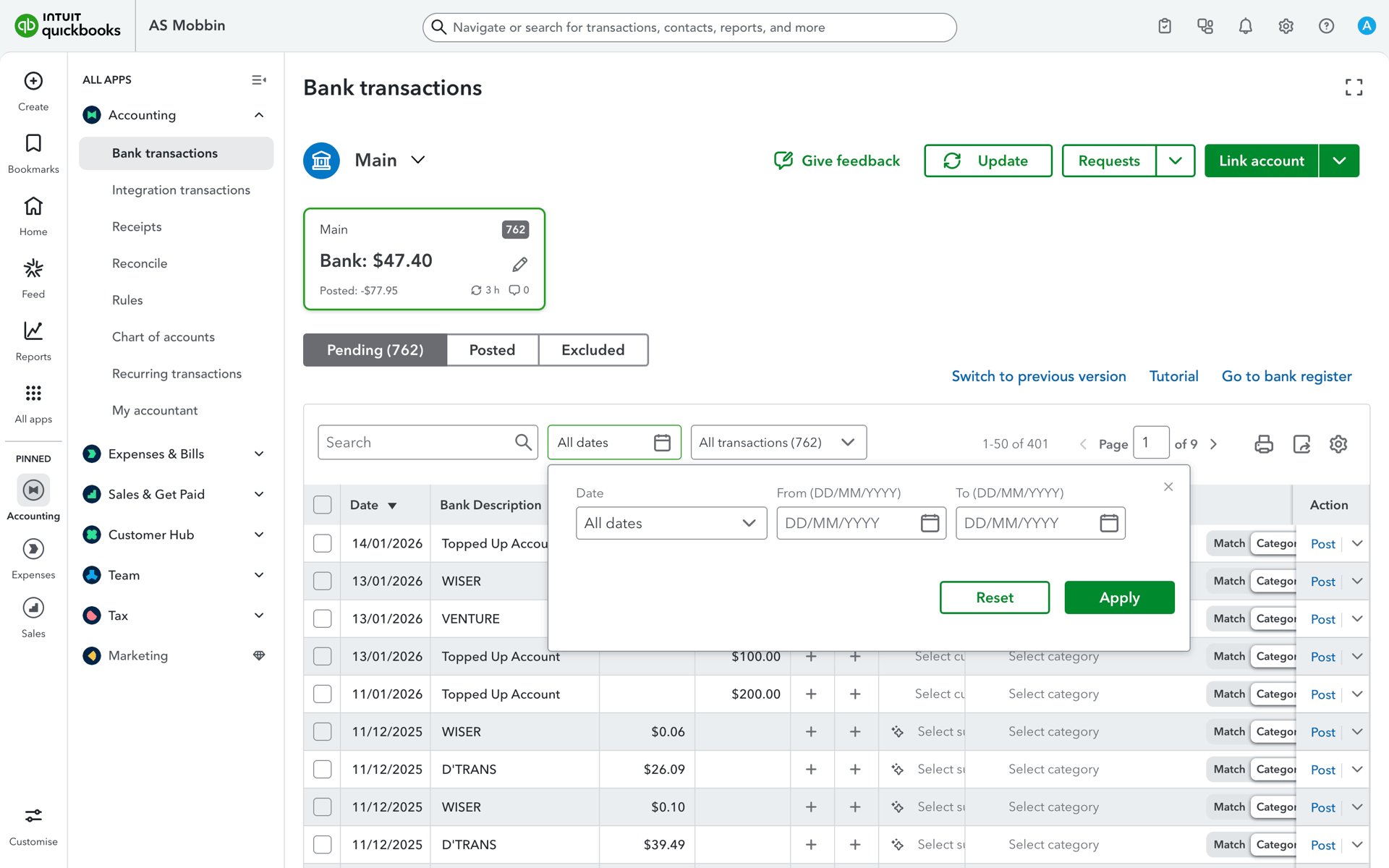Open Chart of accounts menu item

(x=163, y=336)
